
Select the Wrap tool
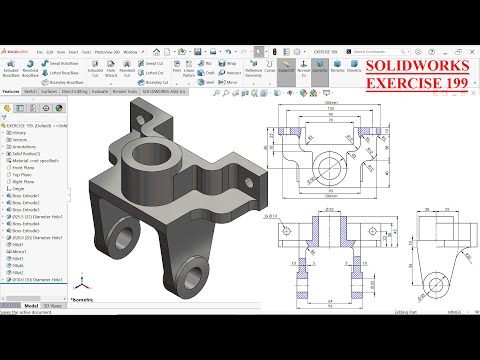[x=227, y=63]
